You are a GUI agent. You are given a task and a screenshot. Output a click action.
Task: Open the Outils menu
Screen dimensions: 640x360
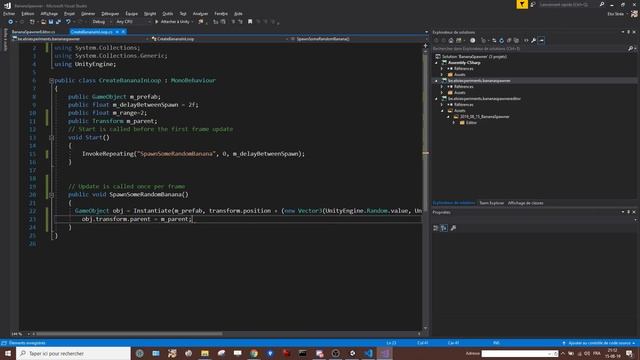[x=168, y=13]
